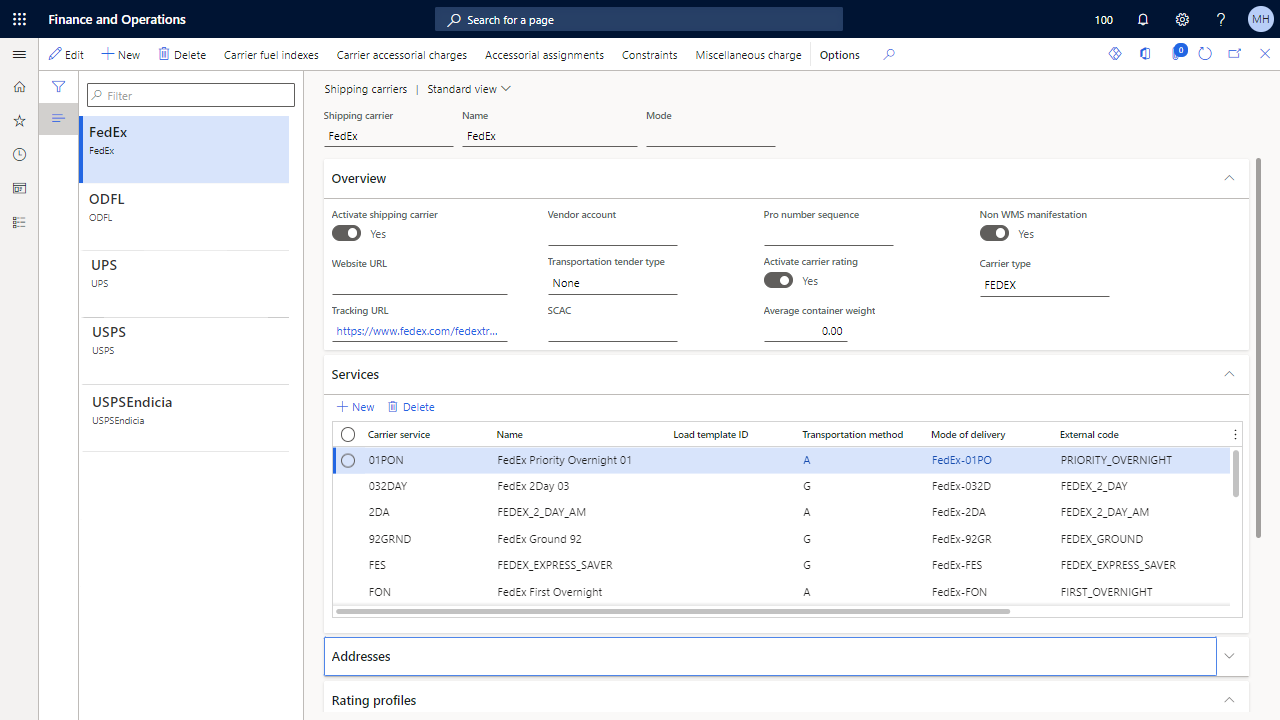Click the Services grid horizontal scrollbar
1280x720 pixels.
[x=673, y=611]
